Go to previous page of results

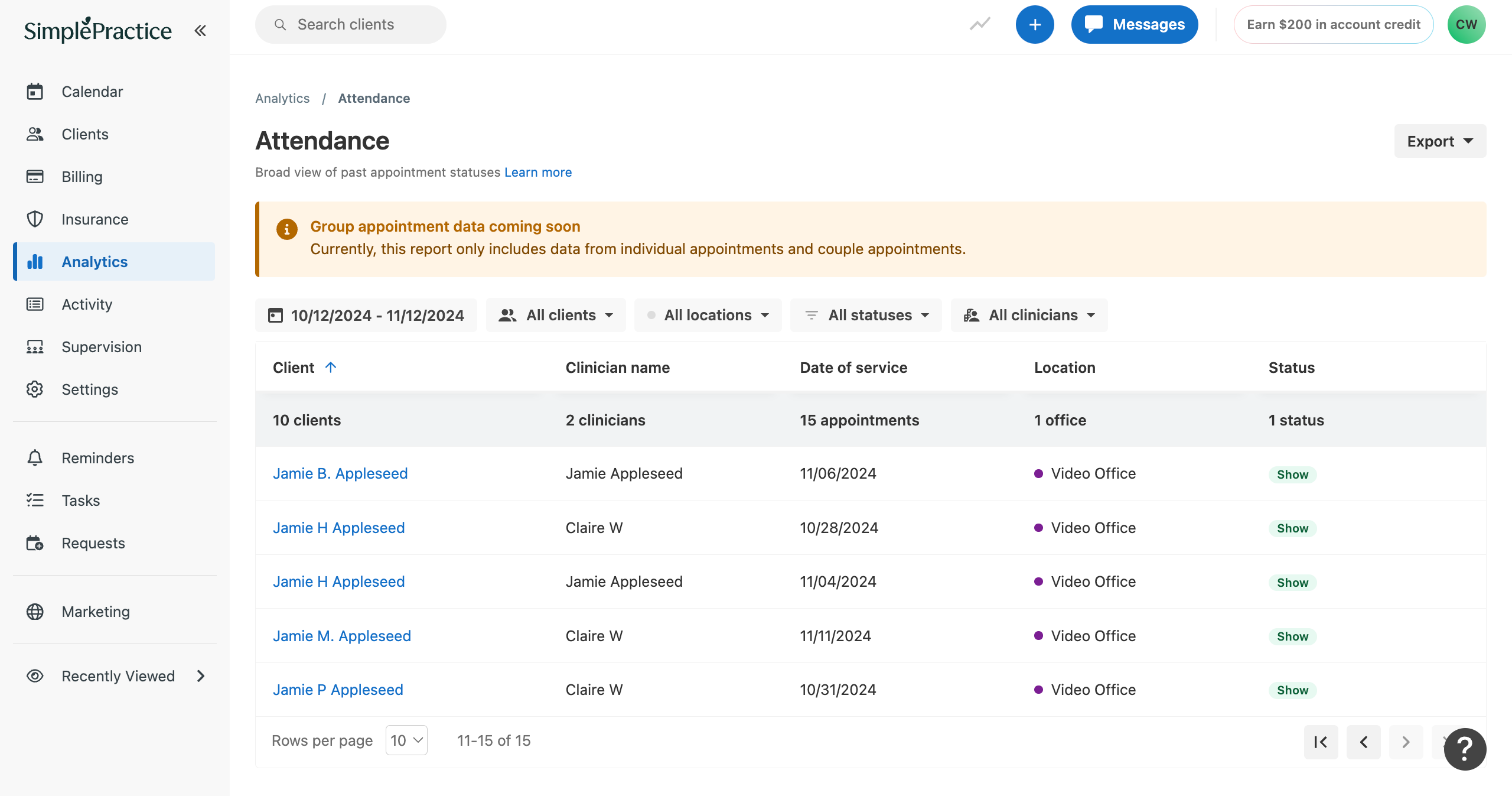point(1364,742)
